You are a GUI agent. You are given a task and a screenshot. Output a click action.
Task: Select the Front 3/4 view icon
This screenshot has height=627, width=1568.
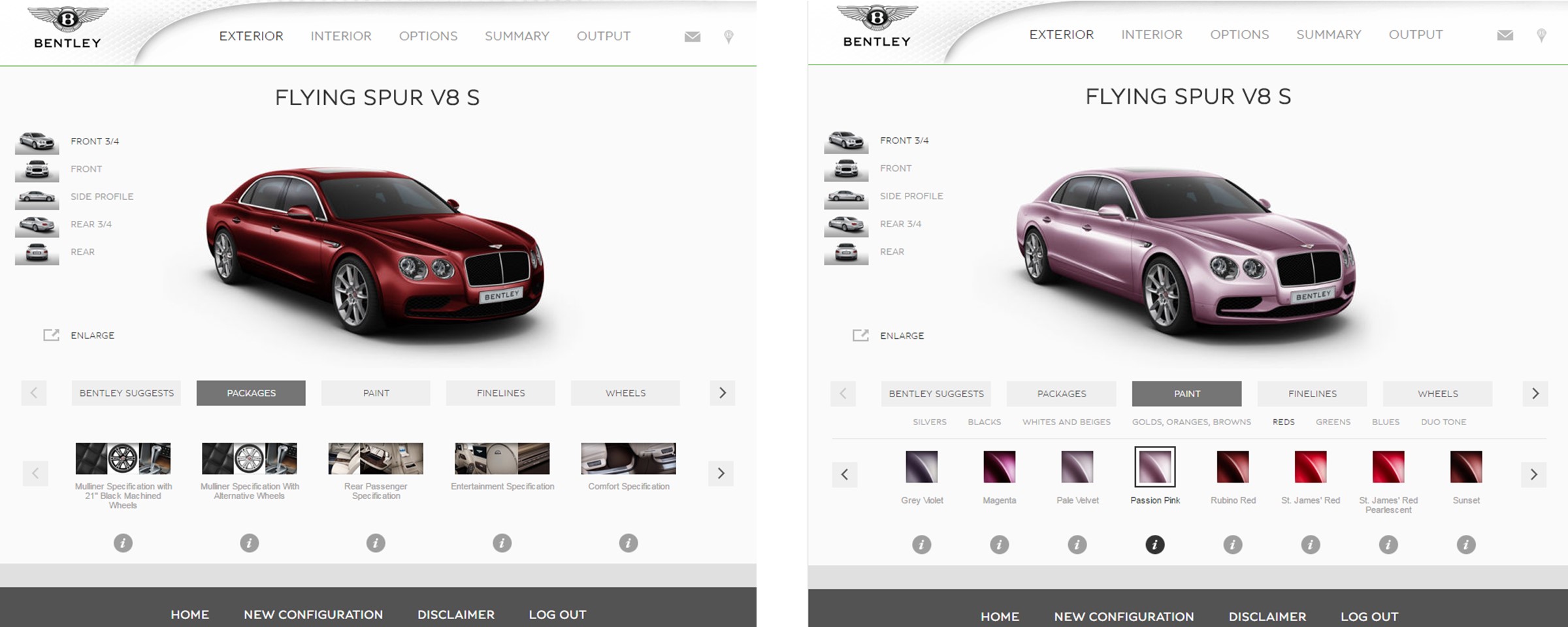(37, 141)
